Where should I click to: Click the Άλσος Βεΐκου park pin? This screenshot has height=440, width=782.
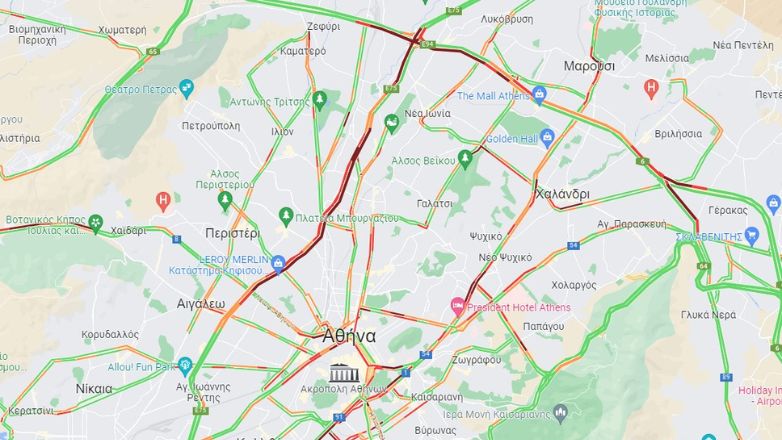[465, 160]
